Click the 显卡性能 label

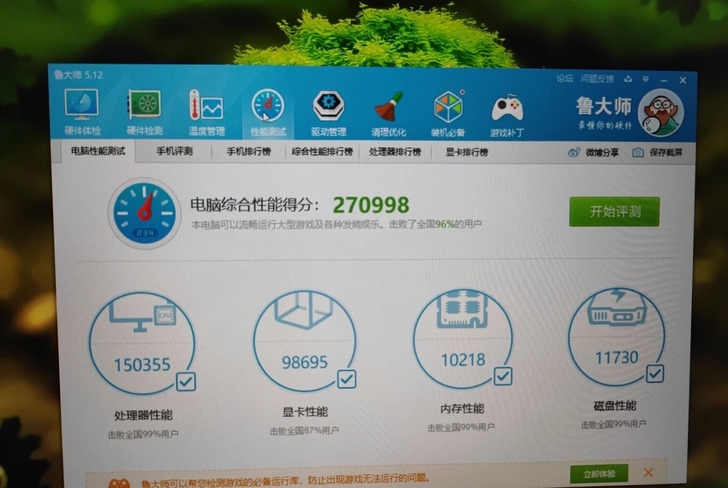coord(305,412)
